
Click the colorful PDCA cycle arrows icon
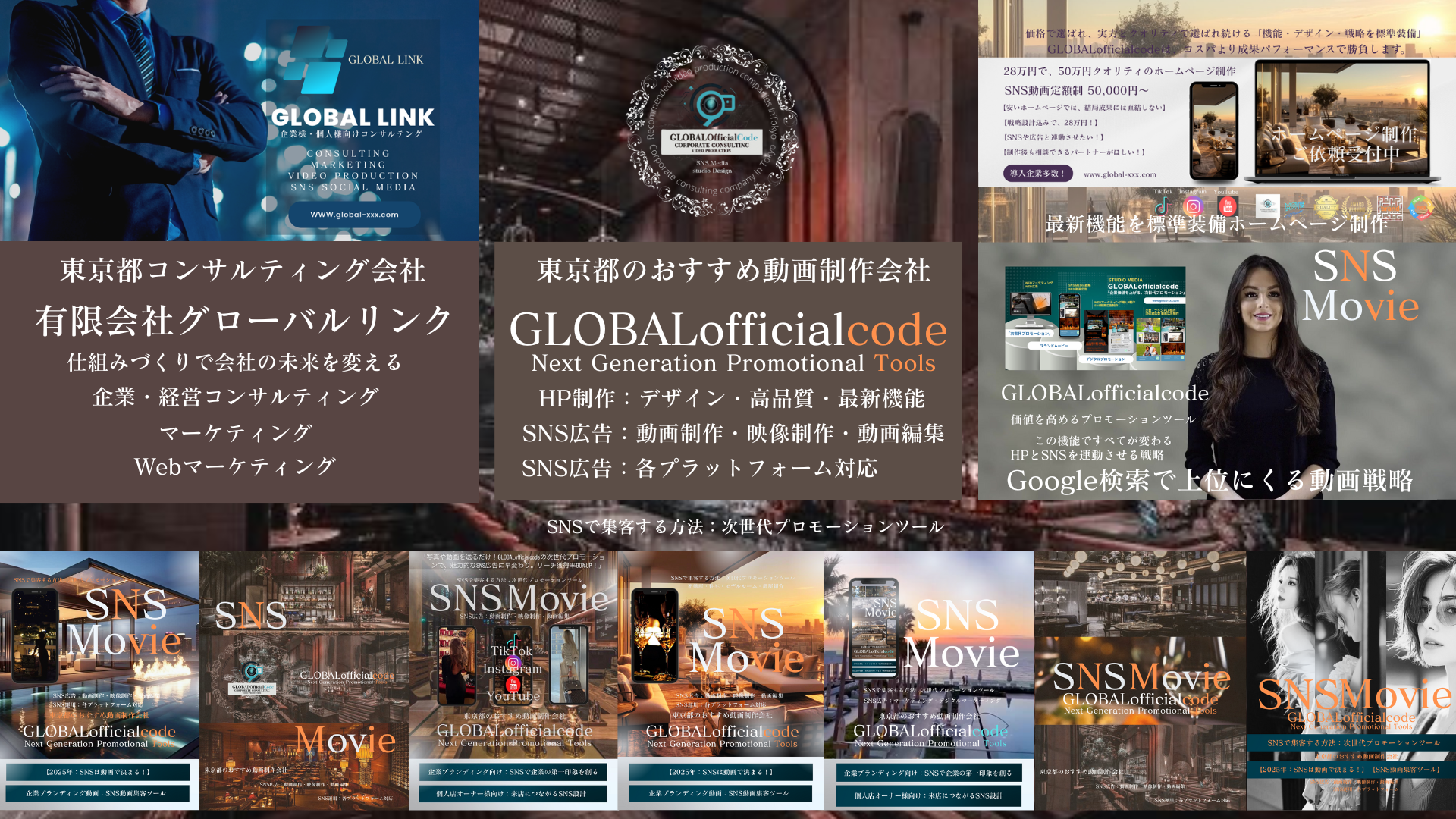1422,206
